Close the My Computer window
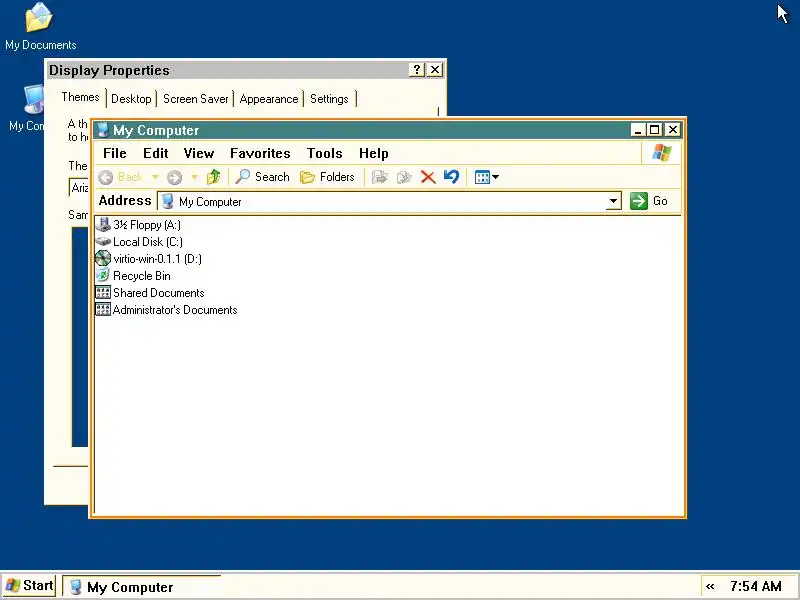Image resolution: width=800 pixels, height=600 pixels. pos(673,130)
